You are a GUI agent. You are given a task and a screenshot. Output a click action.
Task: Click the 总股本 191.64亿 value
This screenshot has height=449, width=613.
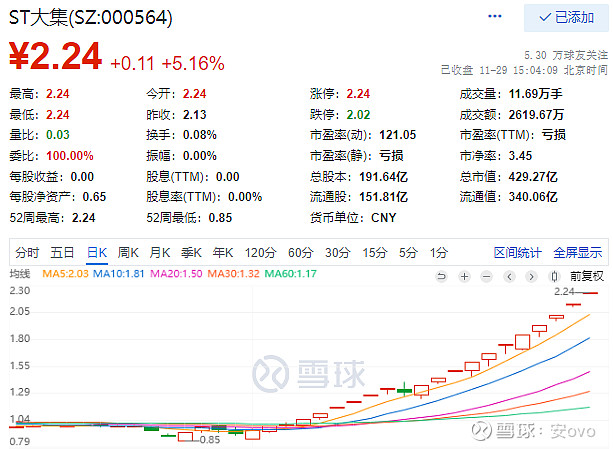[384, 177]
